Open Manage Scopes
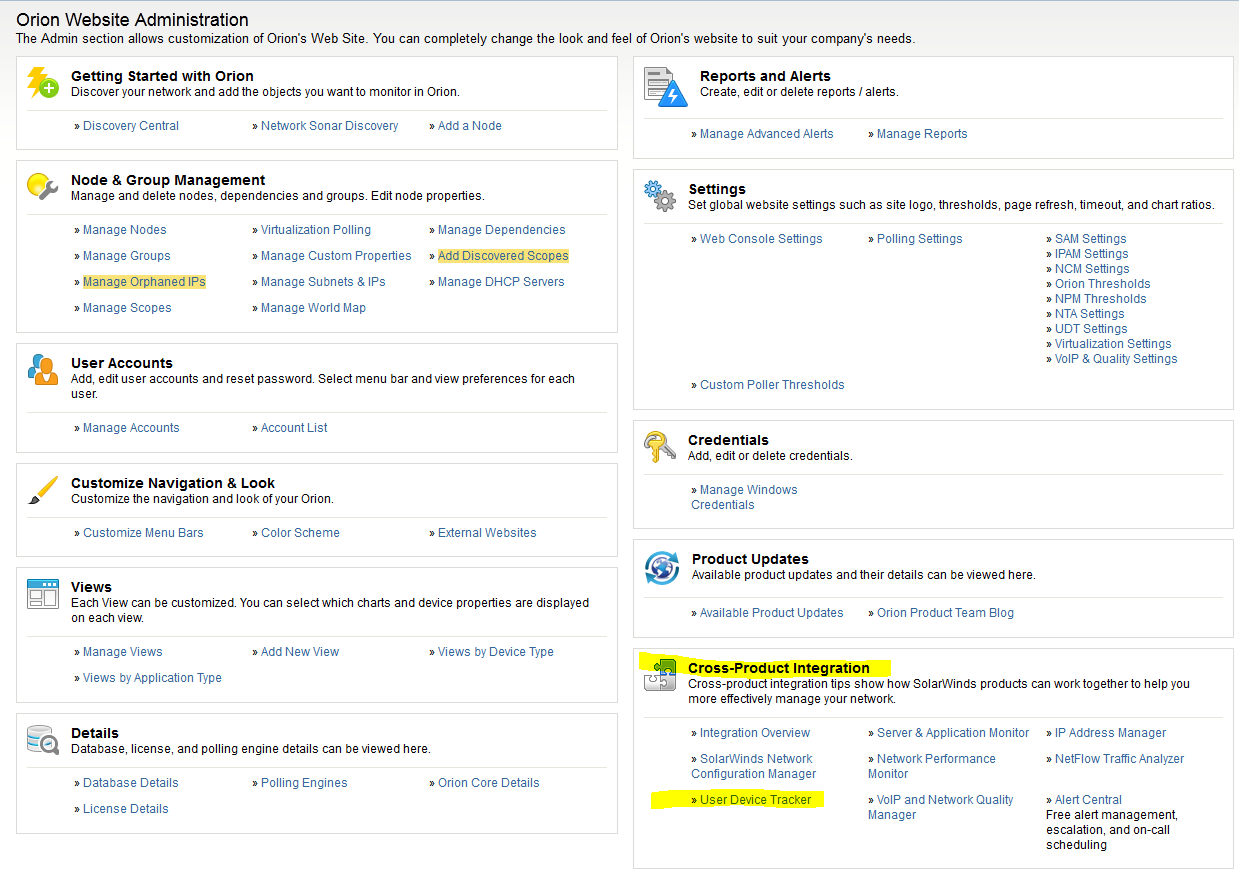 pos(127,308)
